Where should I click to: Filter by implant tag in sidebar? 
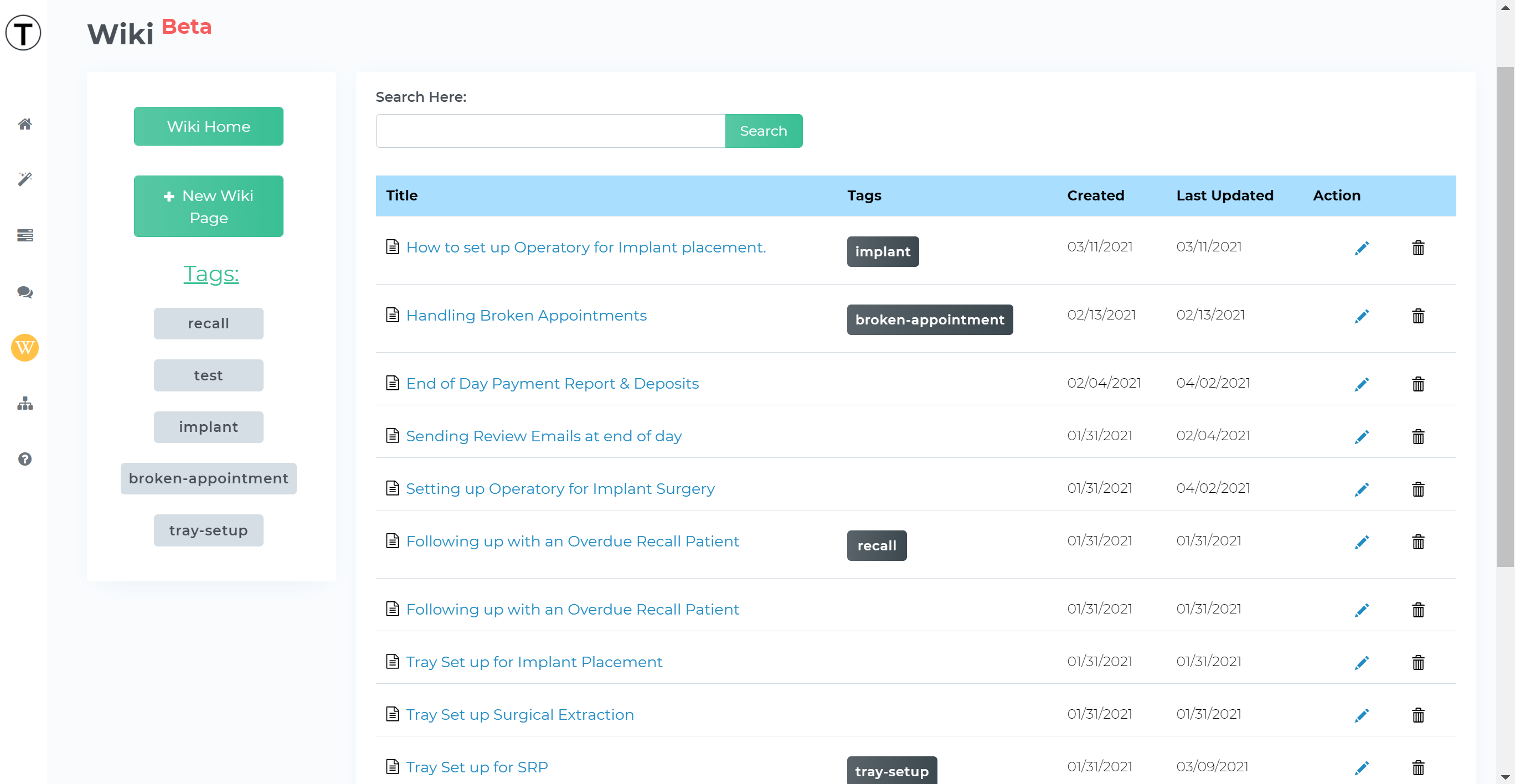208,427
